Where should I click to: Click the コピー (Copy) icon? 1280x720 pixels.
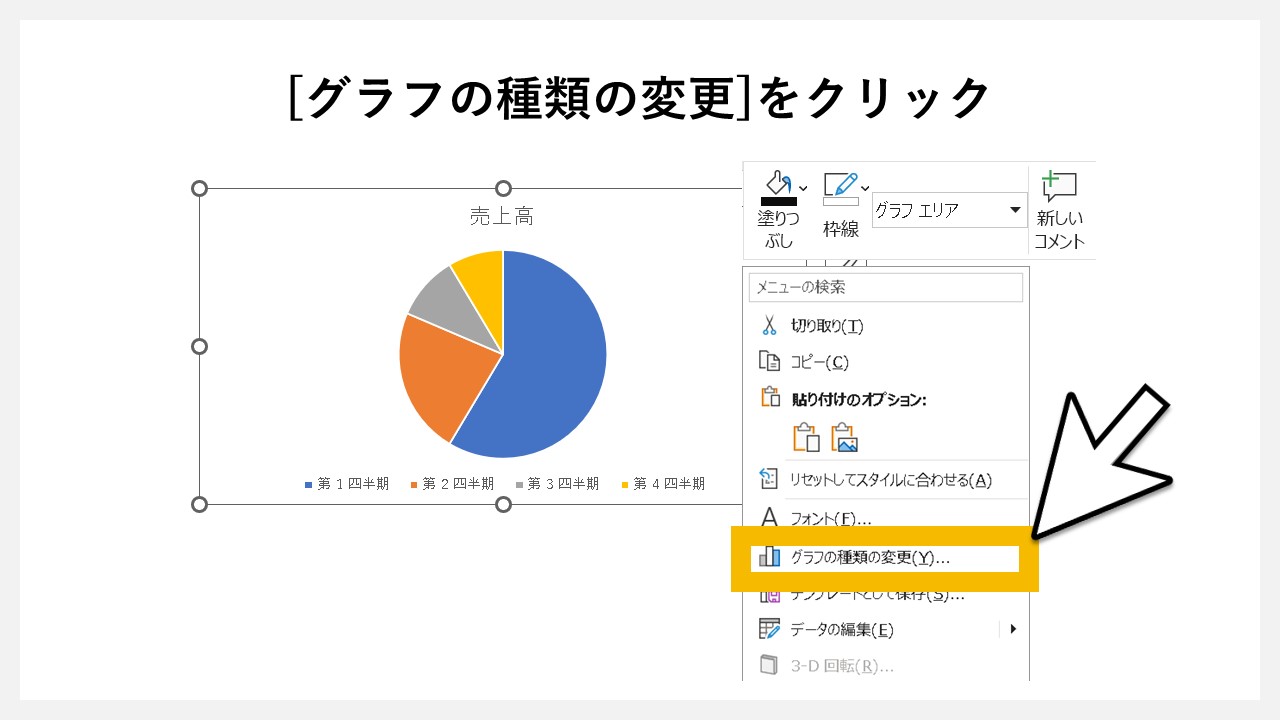[x=769, y=362]
